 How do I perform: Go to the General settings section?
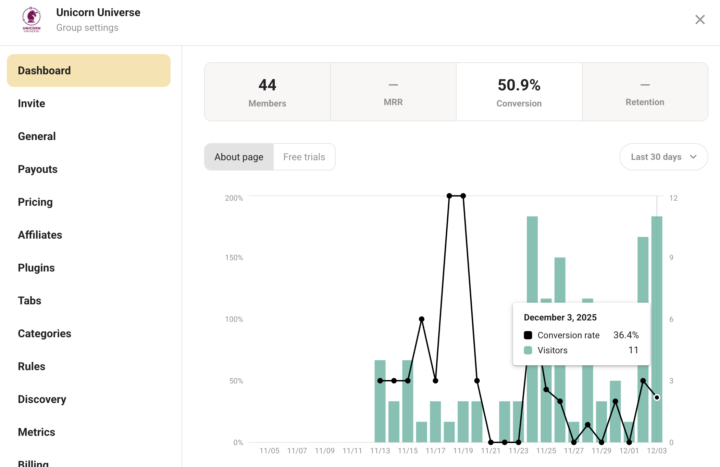pos(37,136)
